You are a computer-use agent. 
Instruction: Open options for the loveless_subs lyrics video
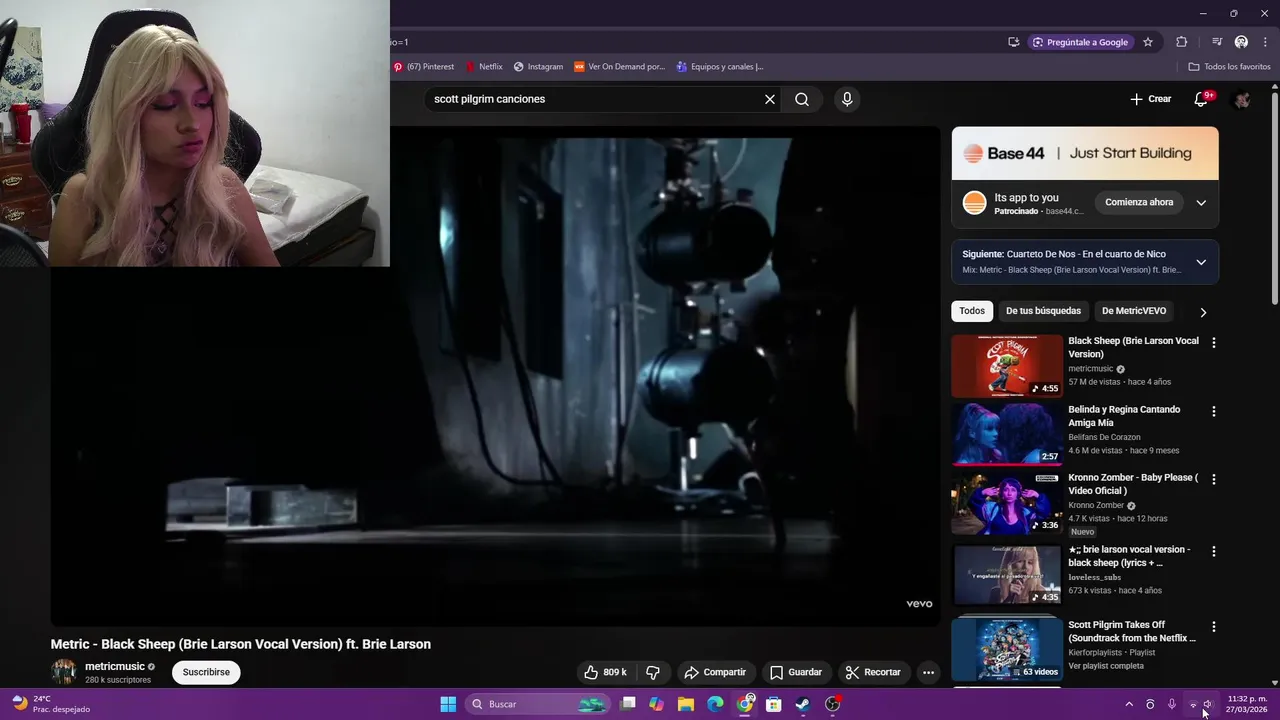tap(1214, 551)
